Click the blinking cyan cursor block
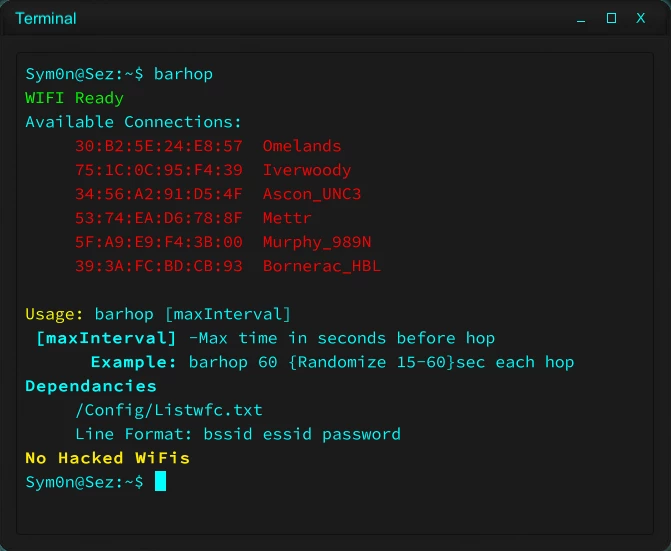This screenshot has height=551, width=671. 160,481
